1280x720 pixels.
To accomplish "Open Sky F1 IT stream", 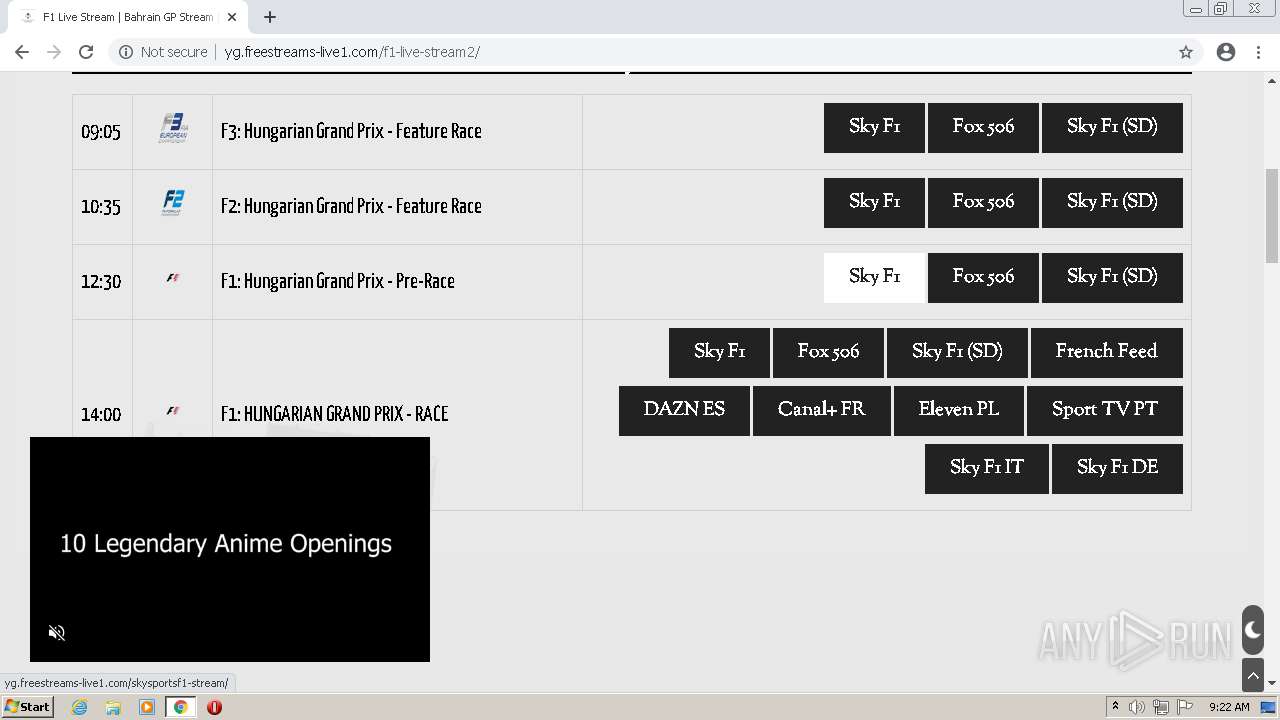I will click(x=987, y=468).
